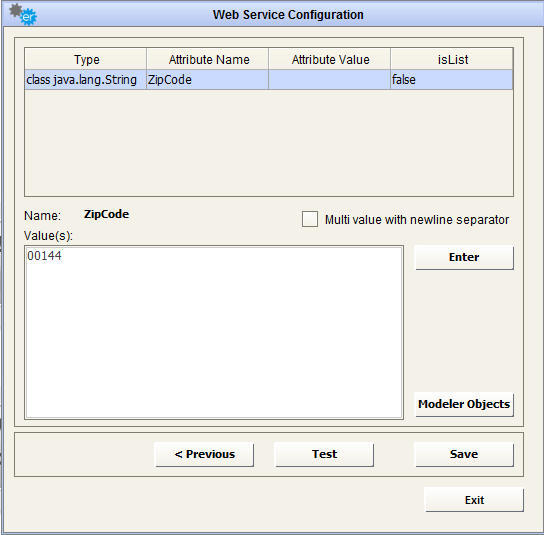Go back with the Previous button

pos(204,454)
